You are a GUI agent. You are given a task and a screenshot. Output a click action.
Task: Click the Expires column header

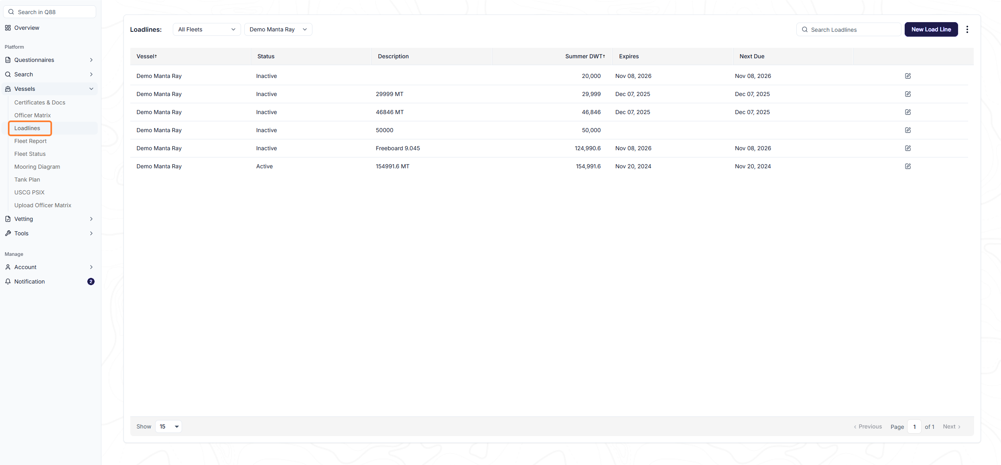tap(629, 56)
